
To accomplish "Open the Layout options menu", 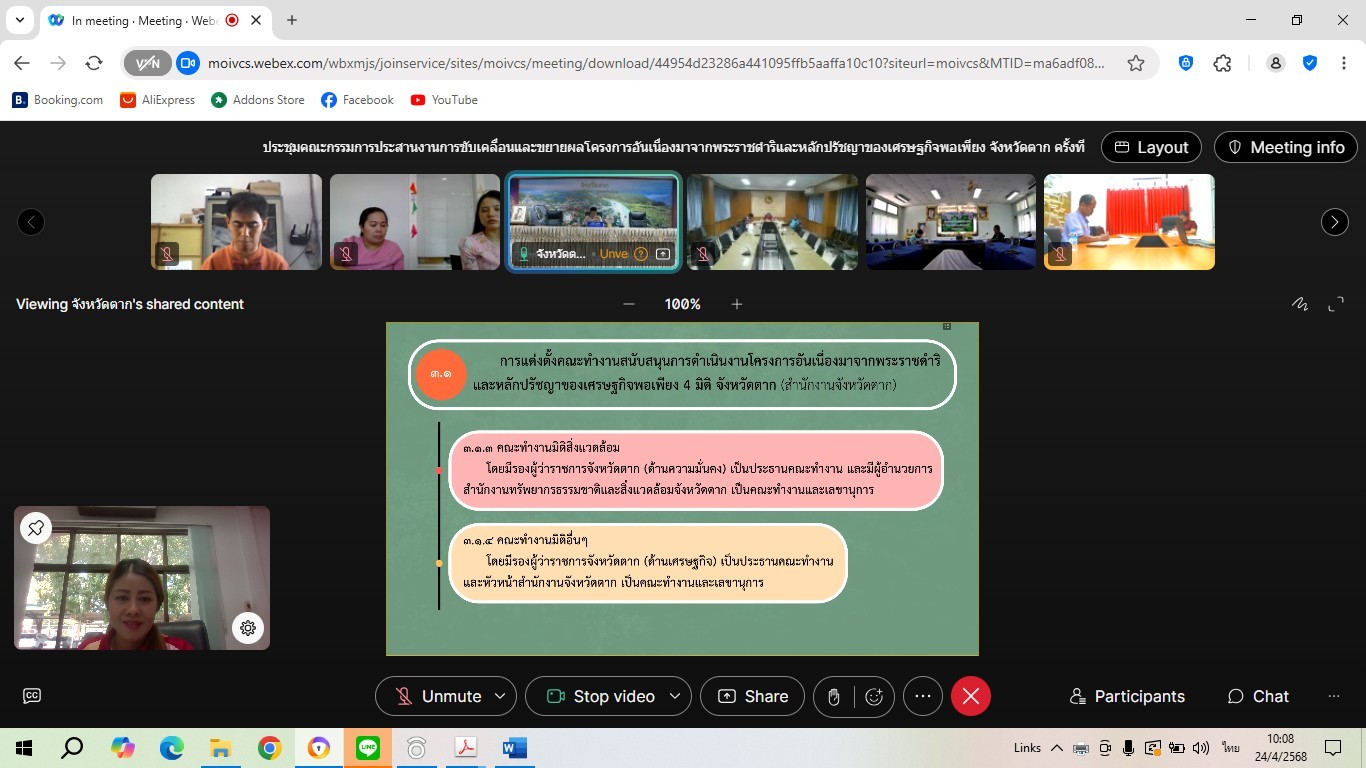I will (x=1151, y=147).
